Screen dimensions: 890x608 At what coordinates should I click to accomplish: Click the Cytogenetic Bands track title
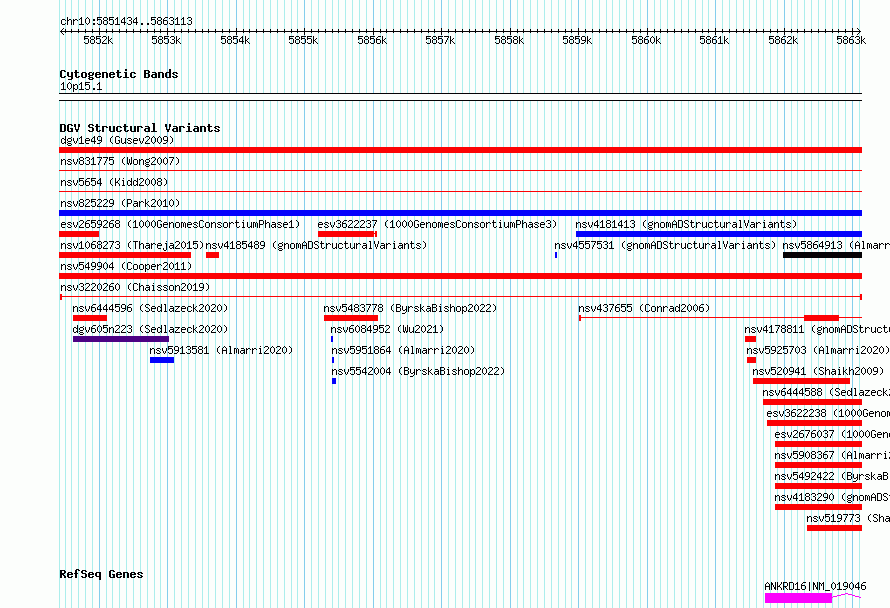[119, 74]
